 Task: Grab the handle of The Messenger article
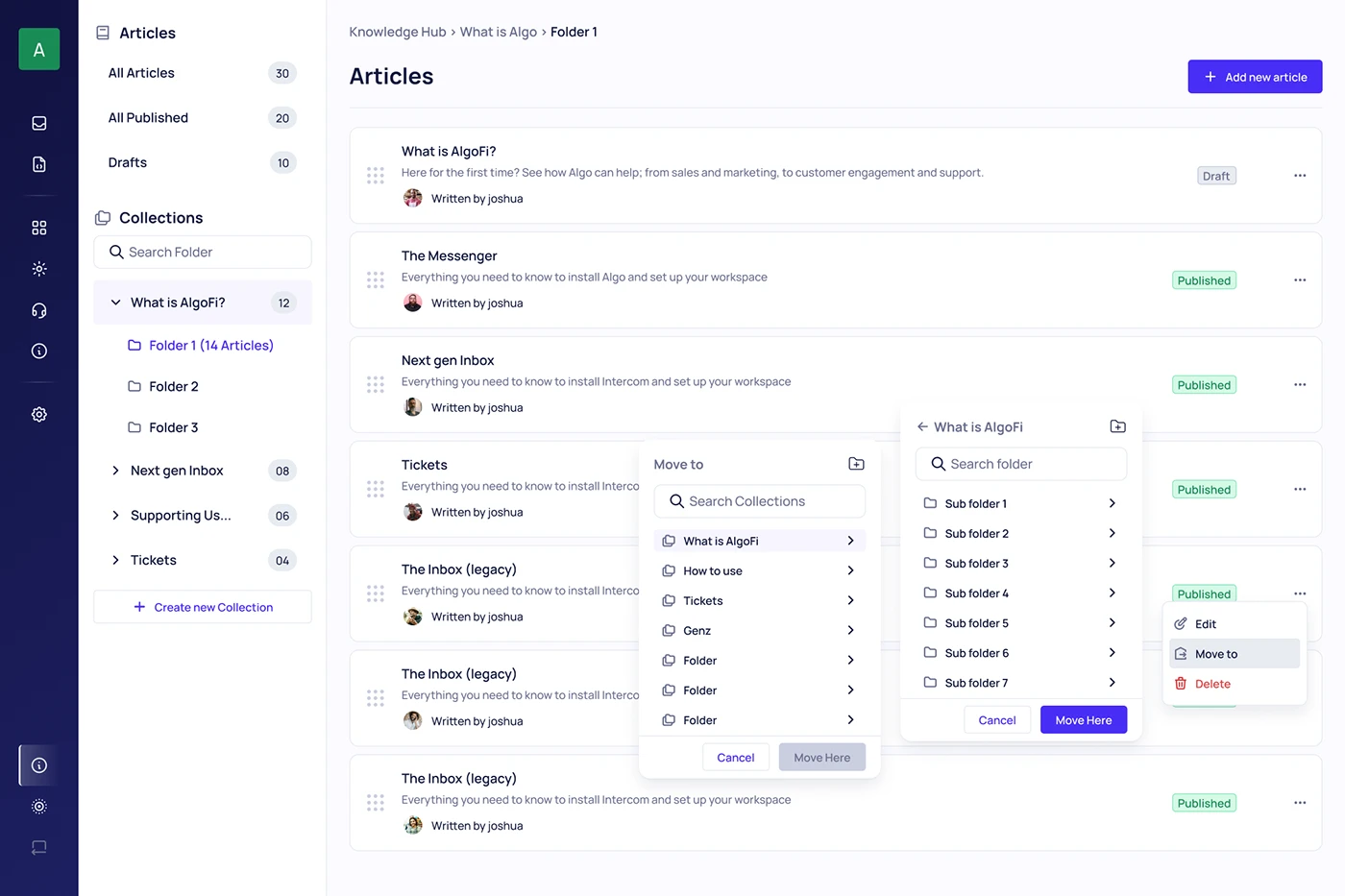pos(376,280)
